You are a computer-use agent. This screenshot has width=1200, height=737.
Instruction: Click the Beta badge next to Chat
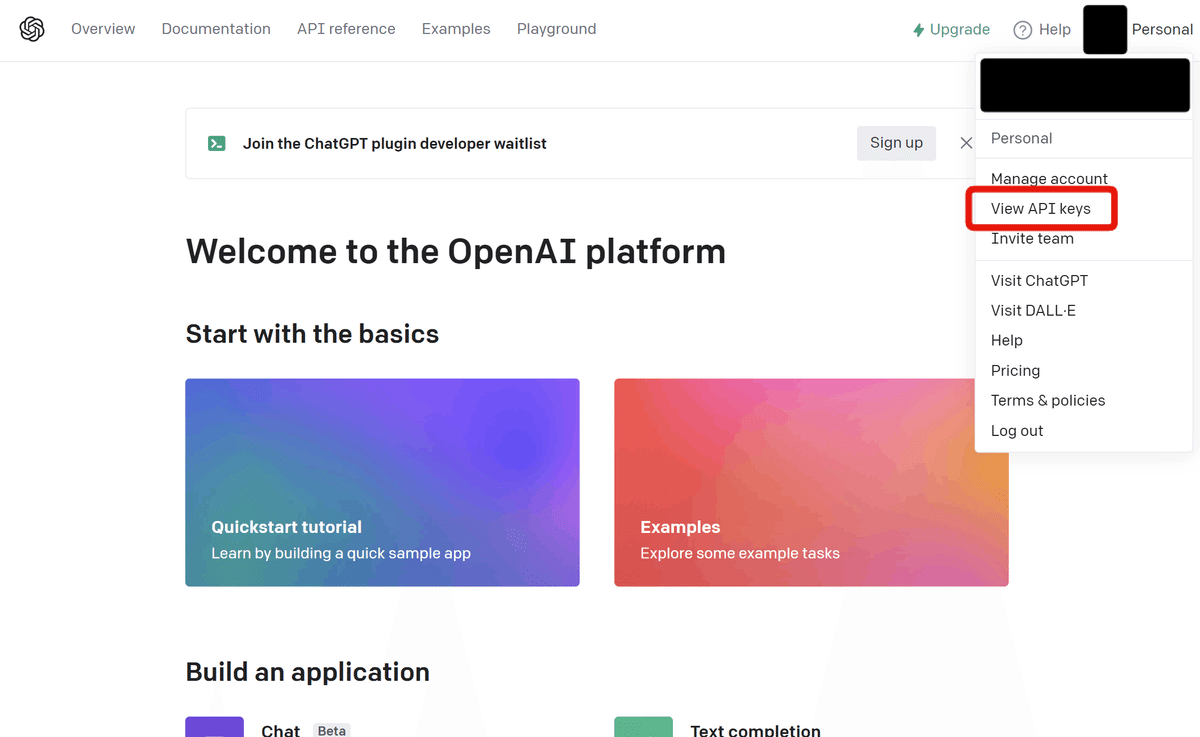coord(332,730)
